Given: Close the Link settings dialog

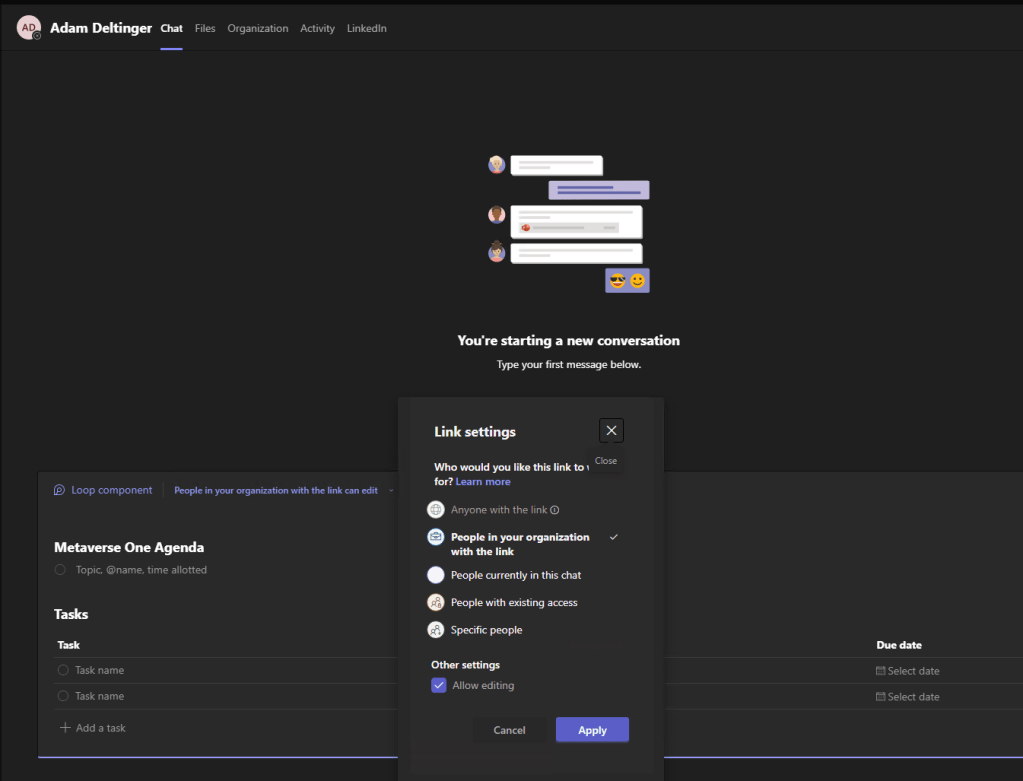Looking at the screenshot, I should [611, 430].
